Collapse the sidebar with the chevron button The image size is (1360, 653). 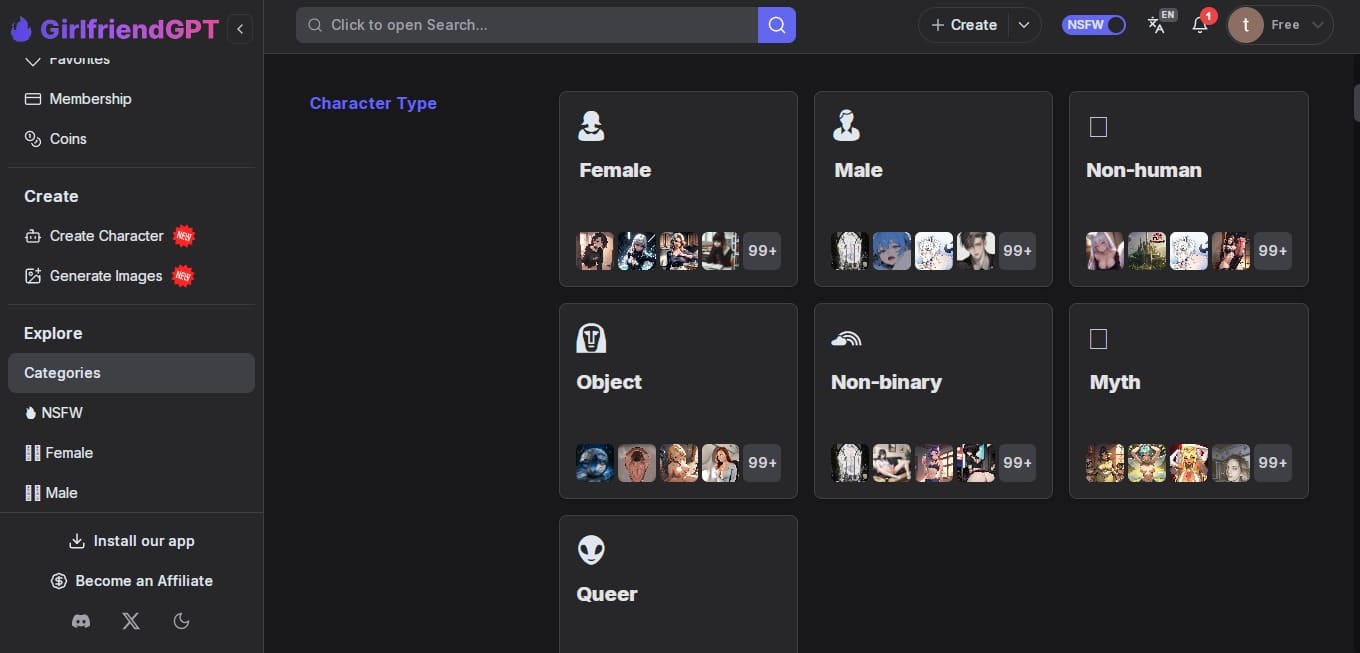coord(240,29)
